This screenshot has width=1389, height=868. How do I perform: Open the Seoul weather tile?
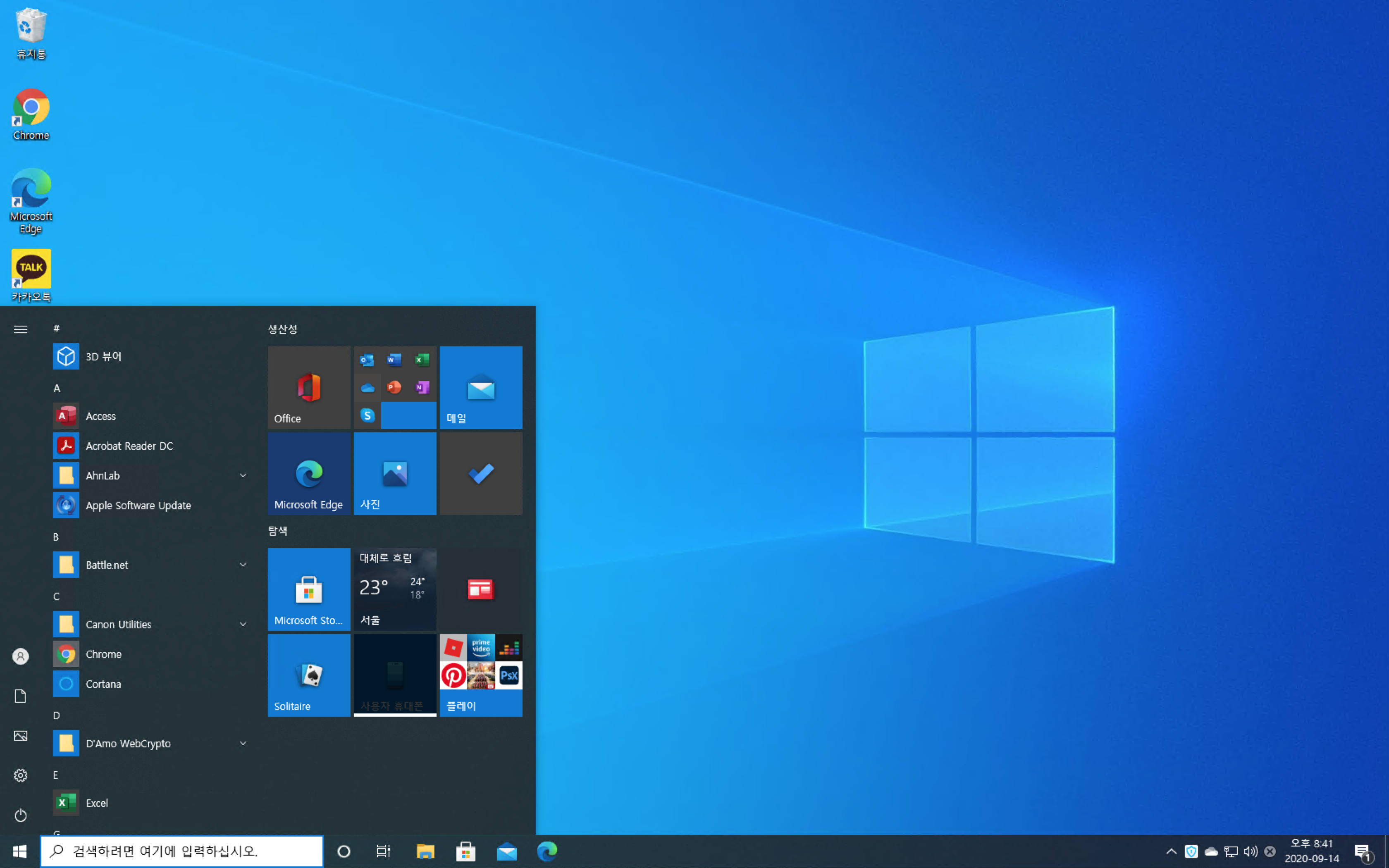[x=395, y=589]
